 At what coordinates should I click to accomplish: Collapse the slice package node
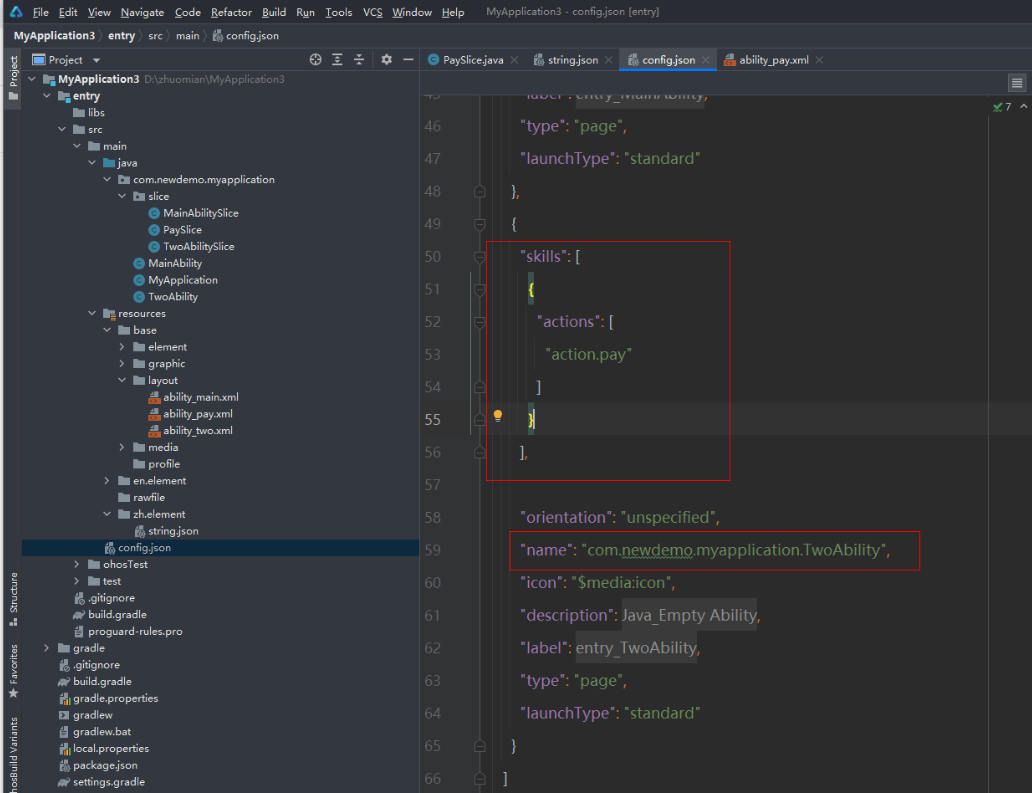click(x=122, y=196)
